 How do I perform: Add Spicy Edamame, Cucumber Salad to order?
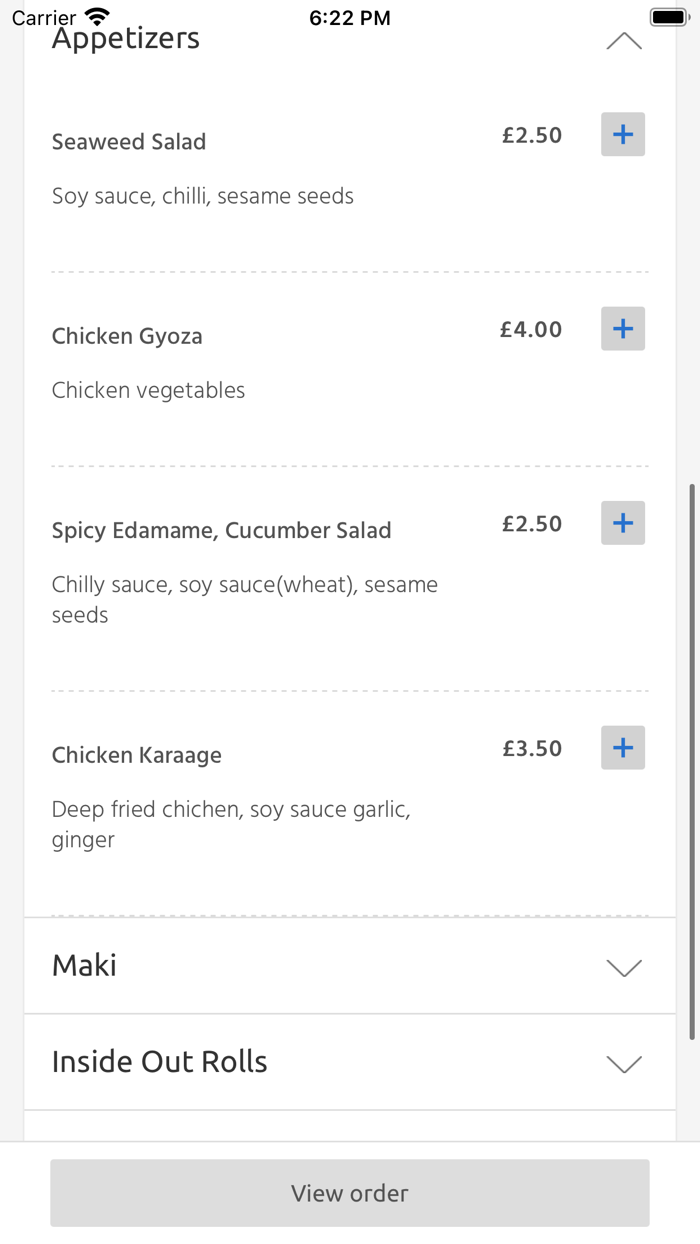click(622, 522)
